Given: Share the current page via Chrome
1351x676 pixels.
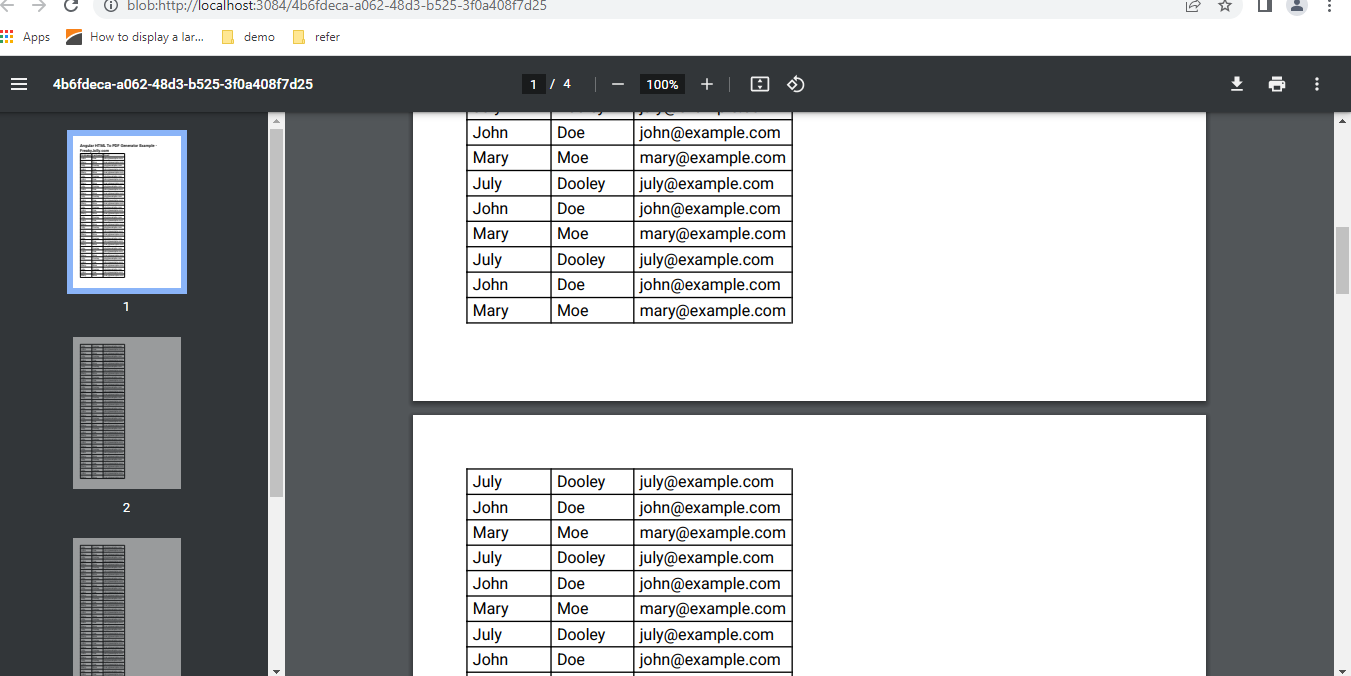Looking at the screenshot, I should [1192, 7].
